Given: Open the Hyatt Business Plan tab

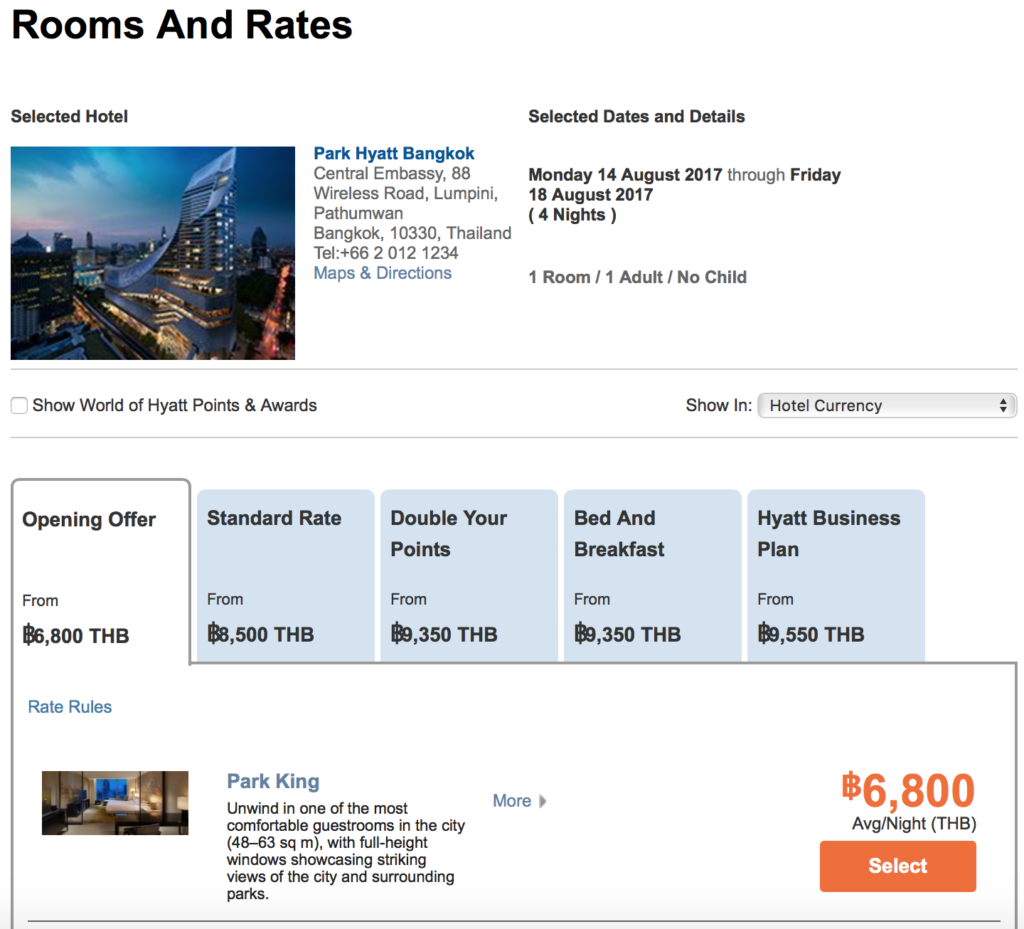Looking at the screenshot, I should (836, 570).
